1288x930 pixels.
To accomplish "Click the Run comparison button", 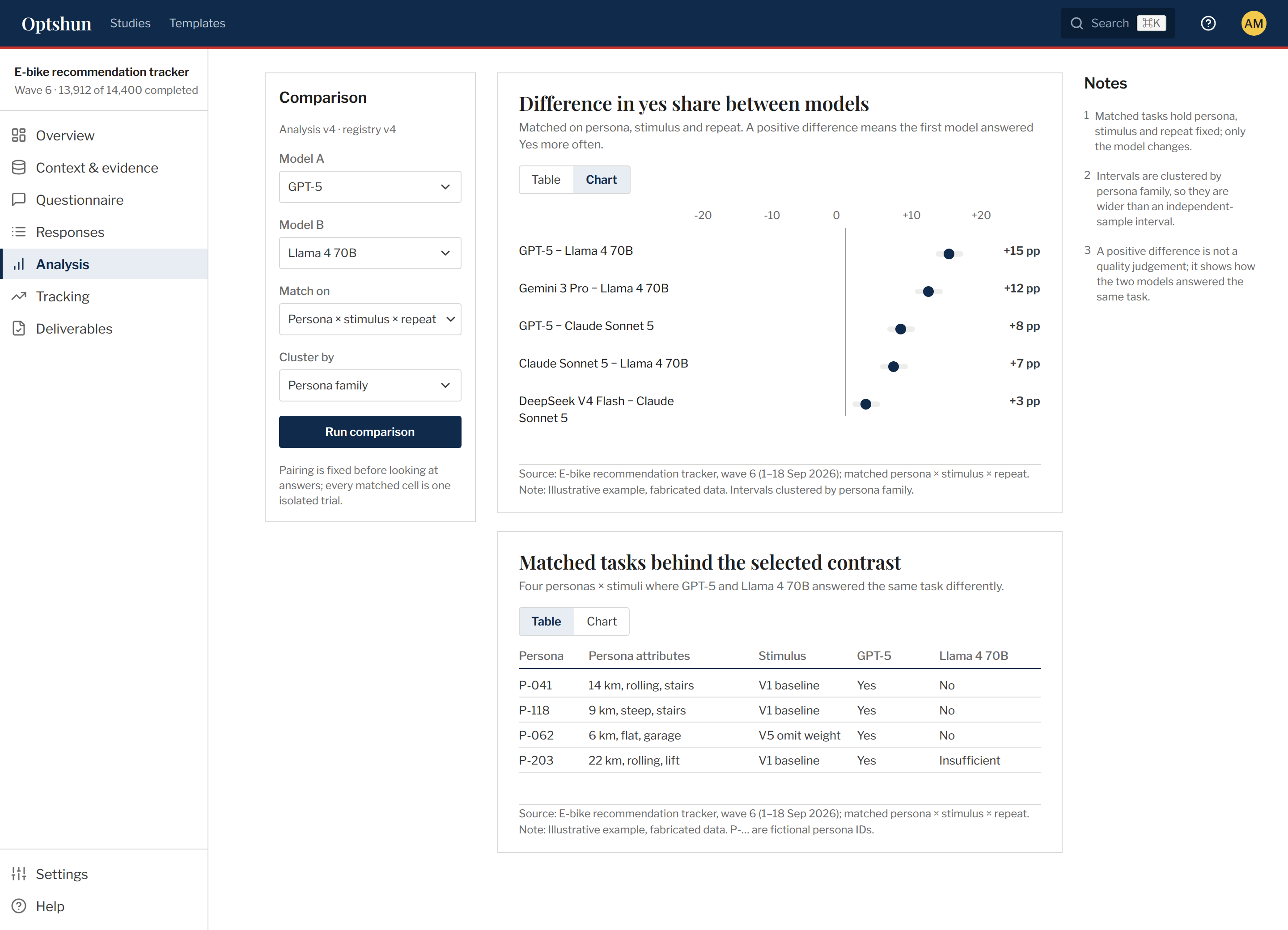I will pyautogui.click(x=370, y=432).
